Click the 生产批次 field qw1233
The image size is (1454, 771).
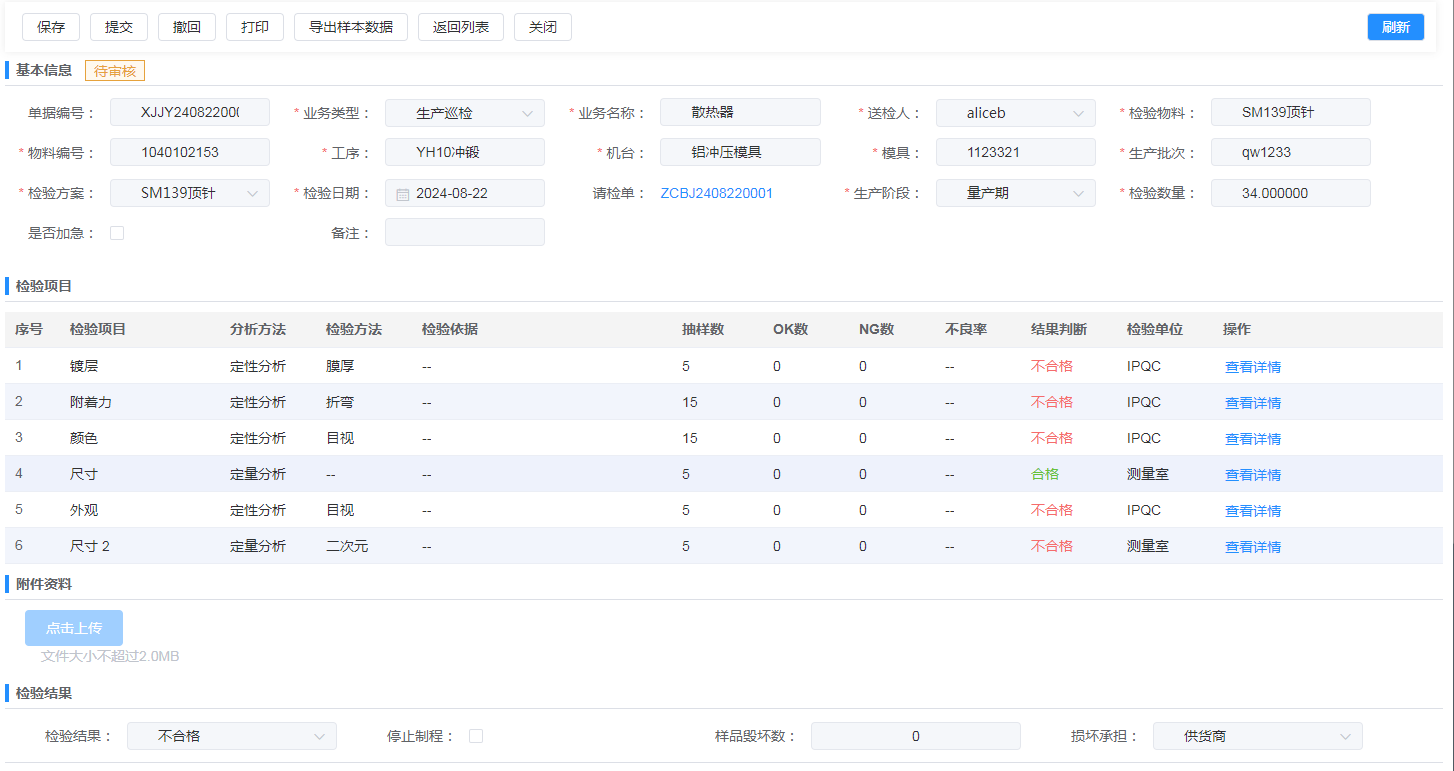coord(1291,152)
